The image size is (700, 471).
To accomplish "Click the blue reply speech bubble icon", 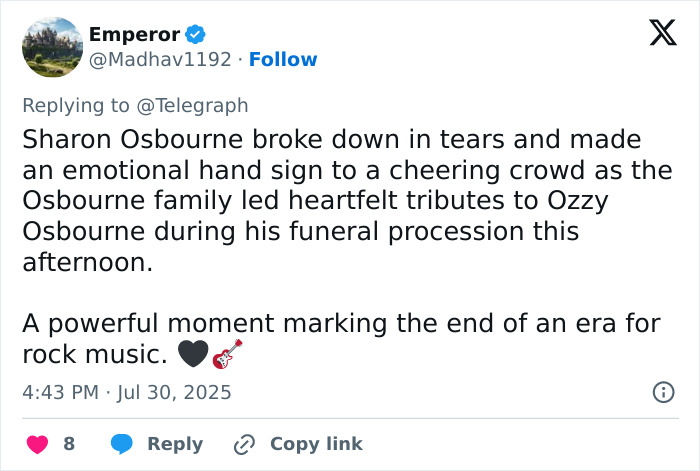I will pyautogui.click(x=121, y=443).
